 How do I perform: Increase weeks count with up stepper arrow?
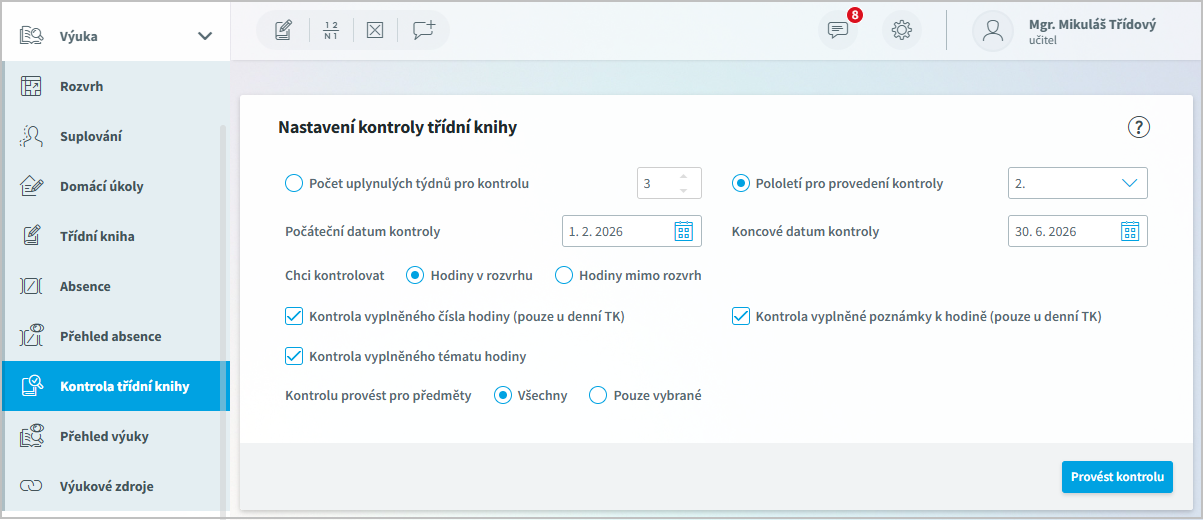click(683, 176)
